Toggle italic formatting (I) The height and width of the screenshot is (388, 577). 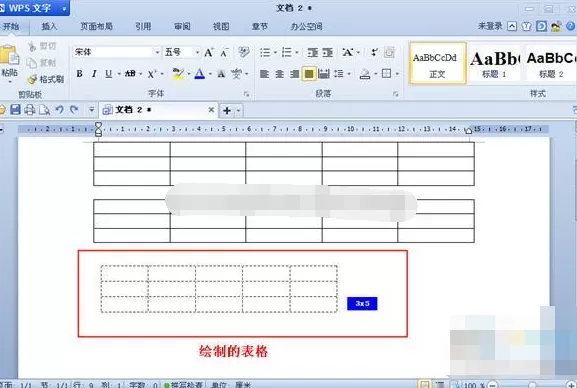94,74
